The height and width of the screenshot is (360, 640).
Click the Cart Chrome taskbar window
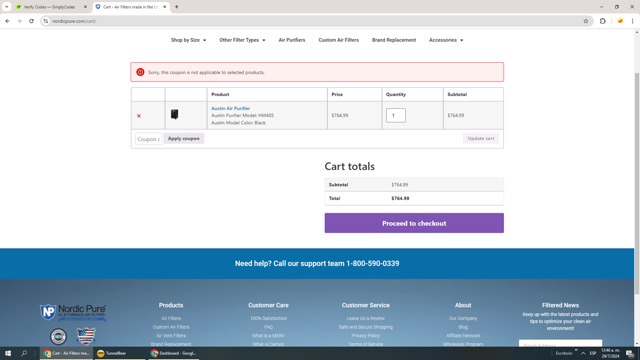(66, 353)
